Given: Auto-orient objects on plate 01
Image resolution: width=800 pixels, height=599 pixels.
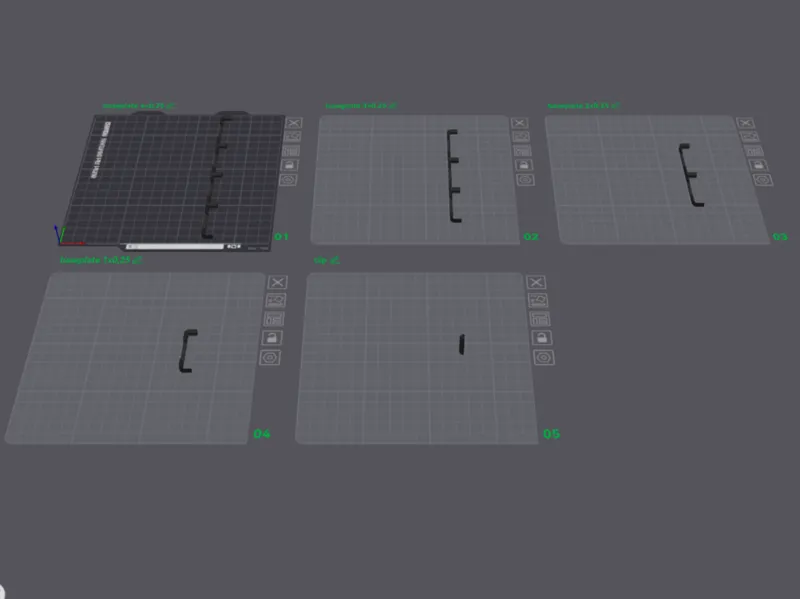Looking at the screenshot, I should tap(292, 137).
